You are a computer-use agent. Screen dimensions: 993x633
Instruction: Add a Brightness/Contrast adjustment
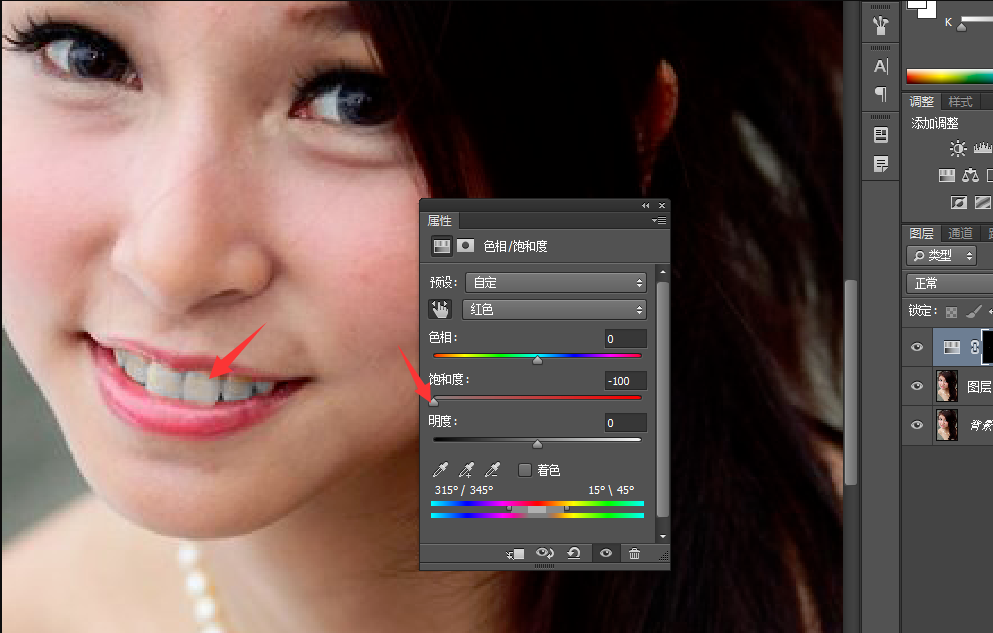point(958,149)
